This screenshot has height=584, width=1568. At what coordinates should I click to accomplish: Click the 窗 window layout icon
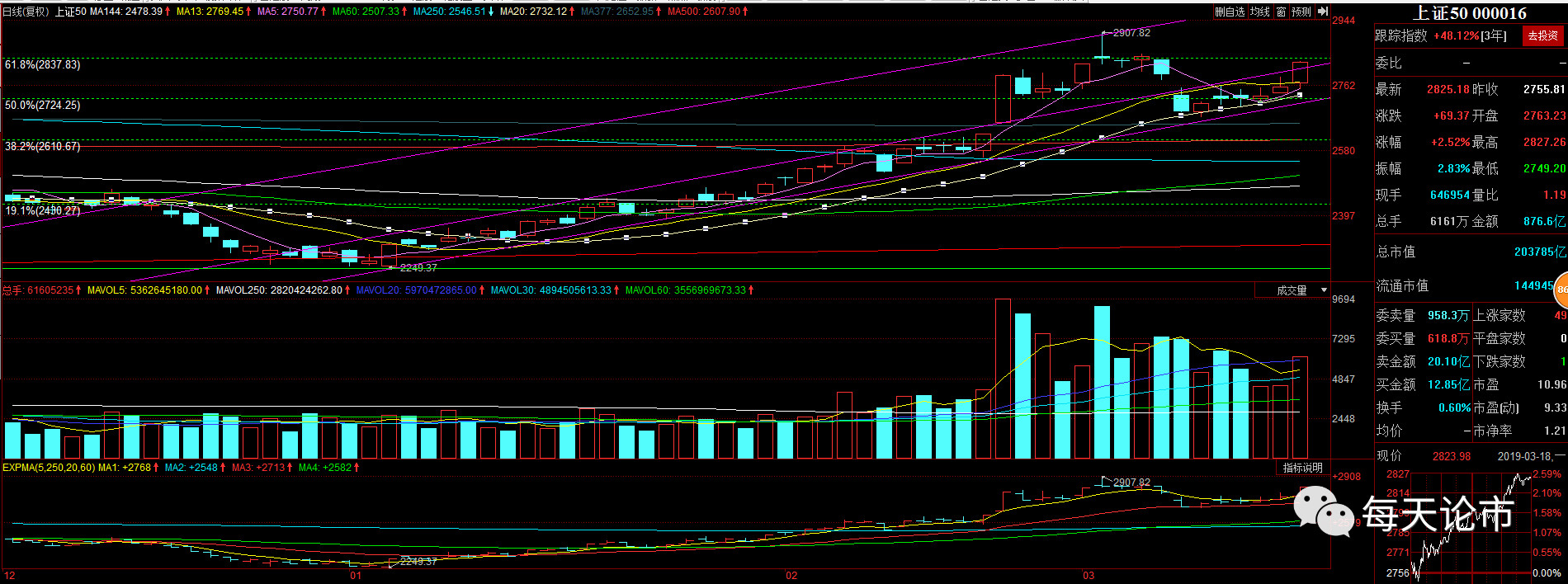[x=1281, y=12]
